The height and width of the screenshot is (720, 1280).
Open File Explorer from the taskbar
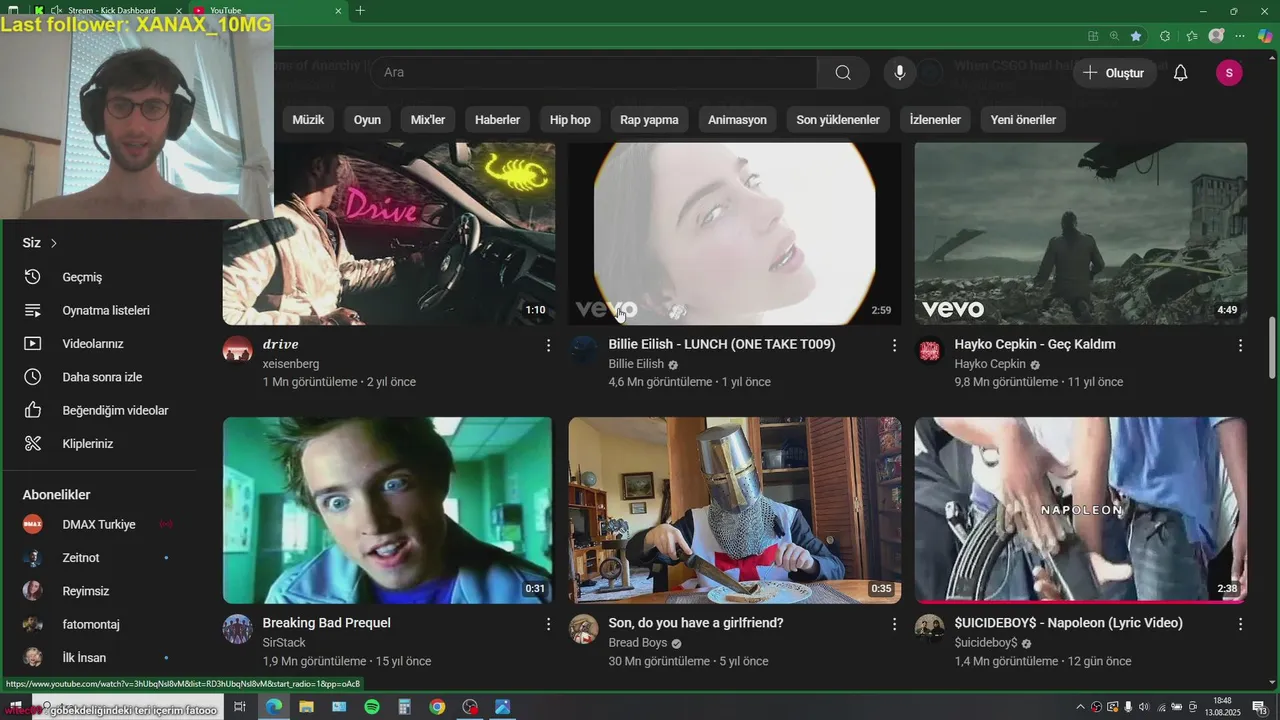pyautogui.click(x=306, y=707)
